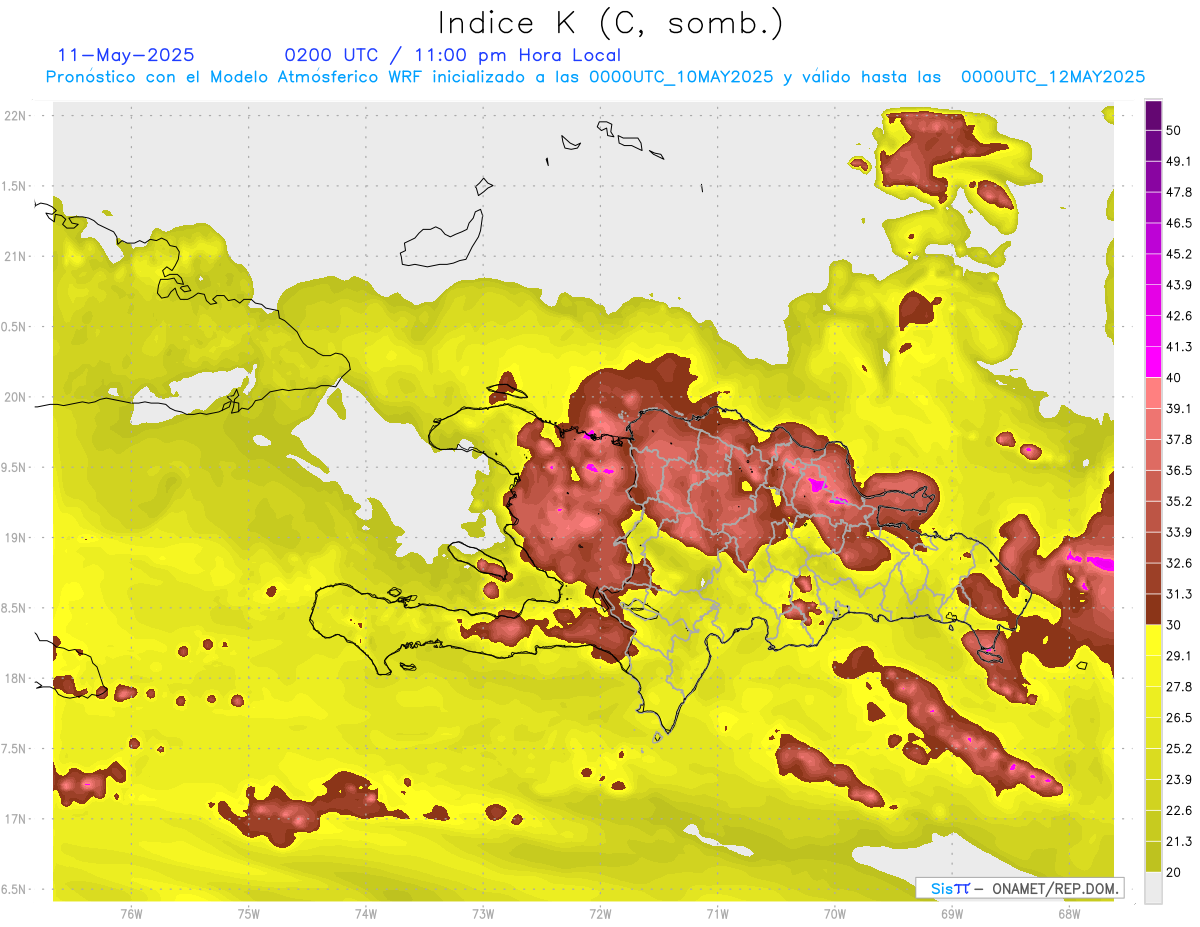This screenshot has width=1200, height=927.
Task: Click the dark brown swatch between 30 and 31.3
Action: (x=1153, y=609)
